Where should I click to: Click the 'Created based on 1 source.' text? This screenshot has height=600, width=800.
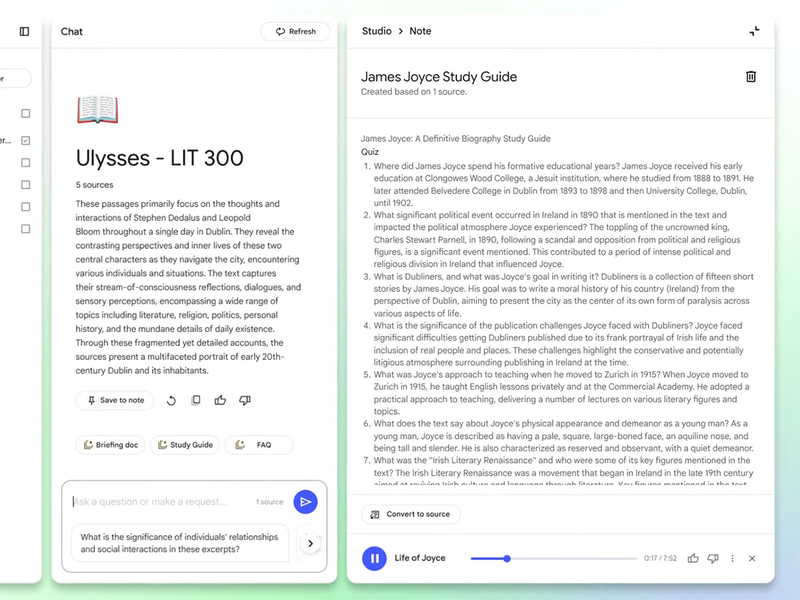tap(414, 92)
